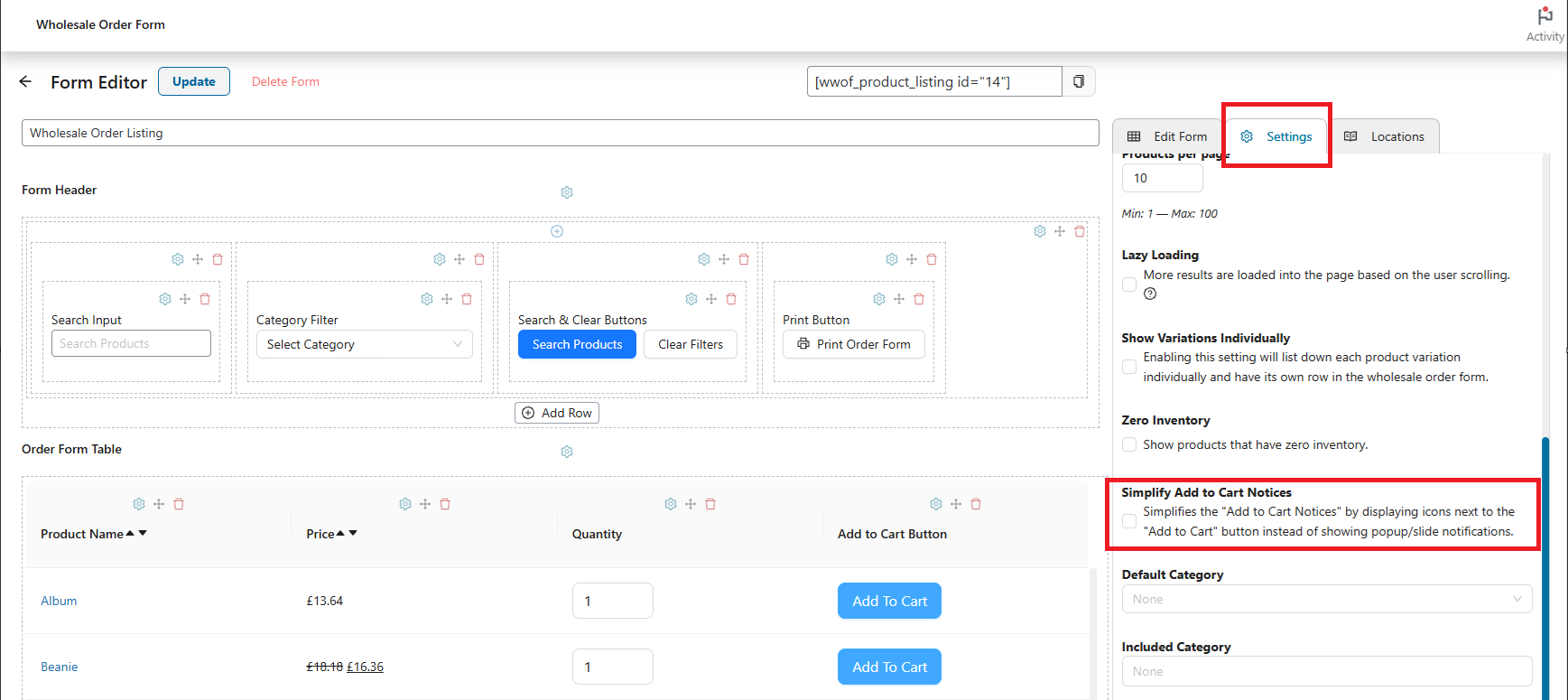Expand the Default Category dropdown

pyautogui.click(x=1327, y=599)
